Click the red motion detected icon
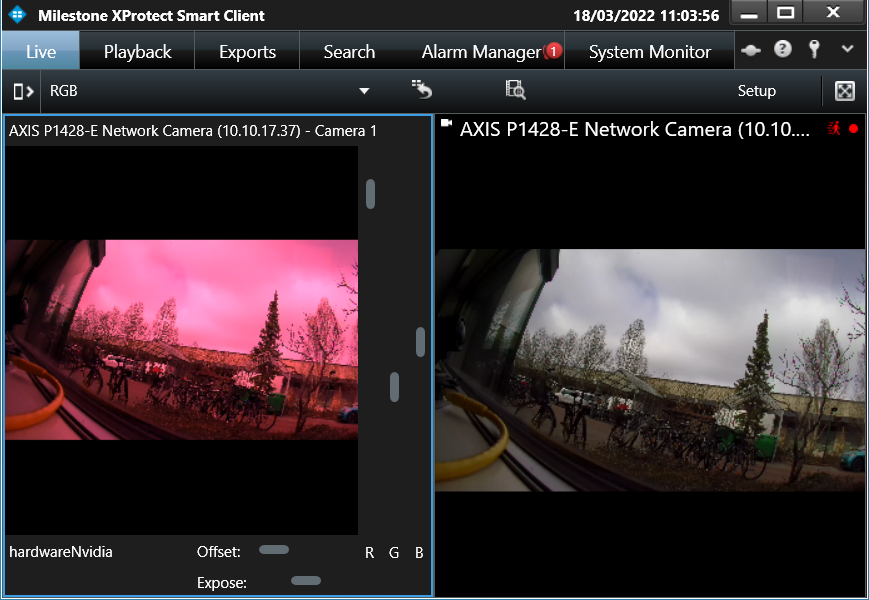Viewport: 869px width, 600px height. 834,129
